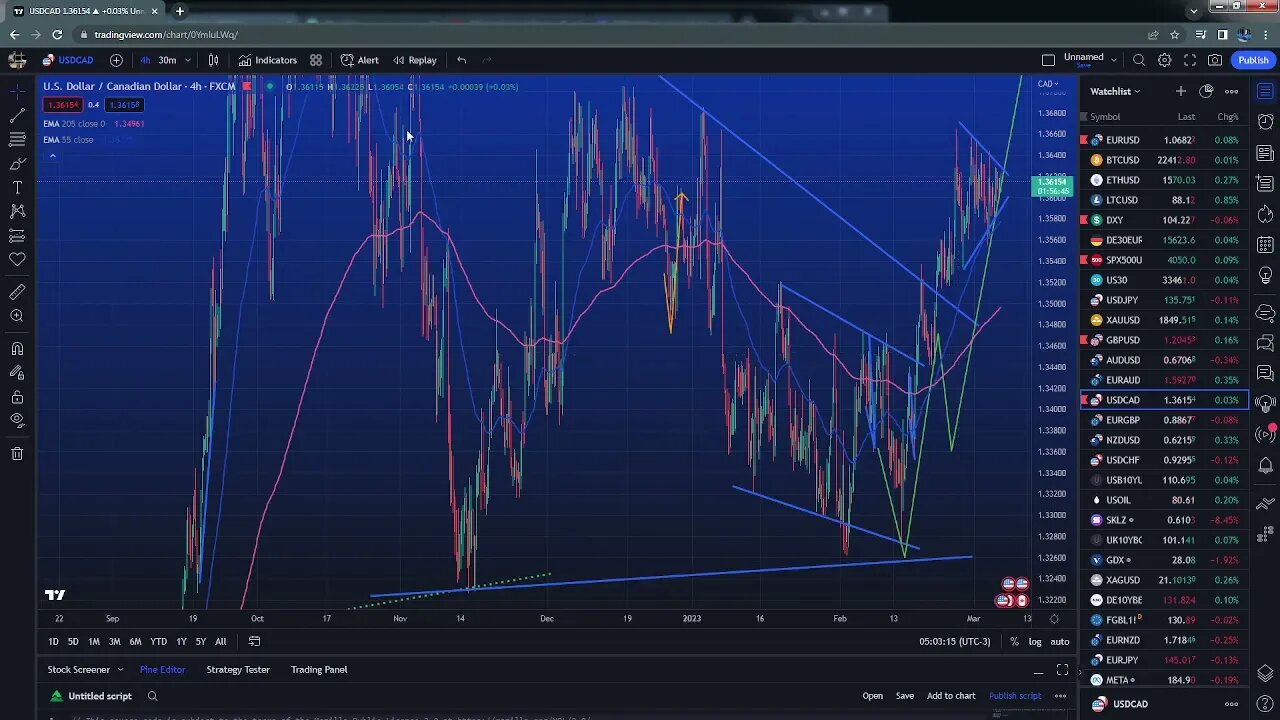Select the YTD date range
The image size is (1280, 720).
click(158, 641)
